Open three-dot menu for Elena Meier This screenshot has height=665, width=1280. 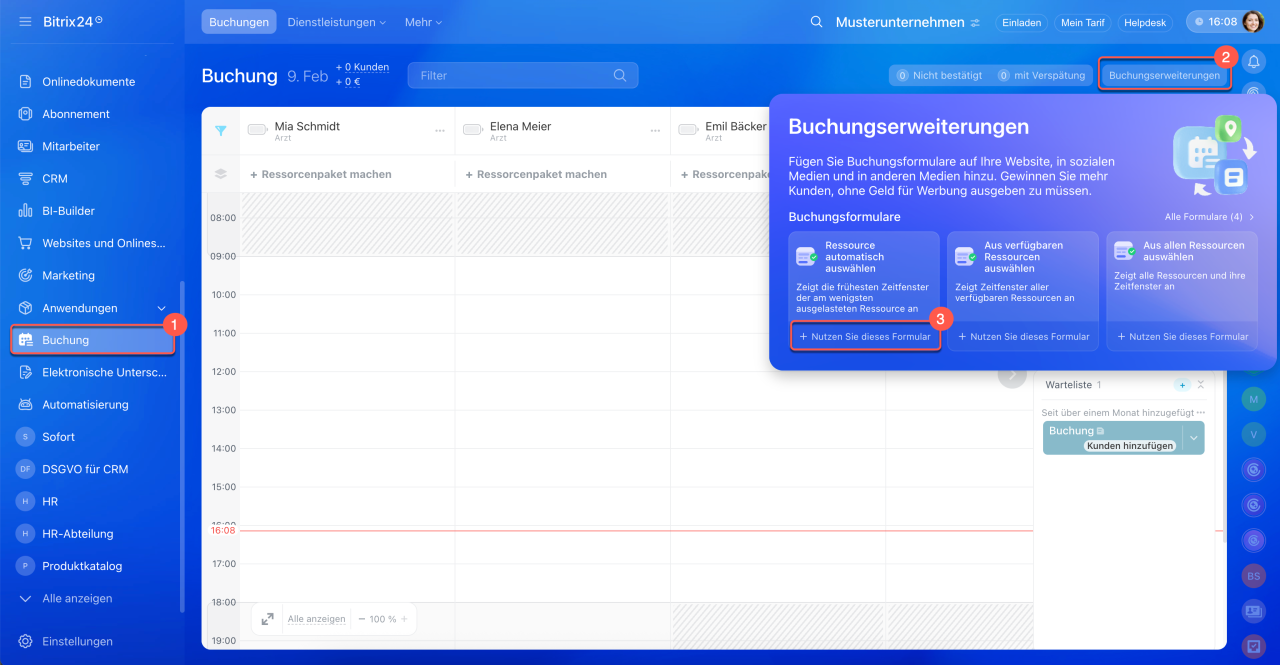[x=655, y=131]
